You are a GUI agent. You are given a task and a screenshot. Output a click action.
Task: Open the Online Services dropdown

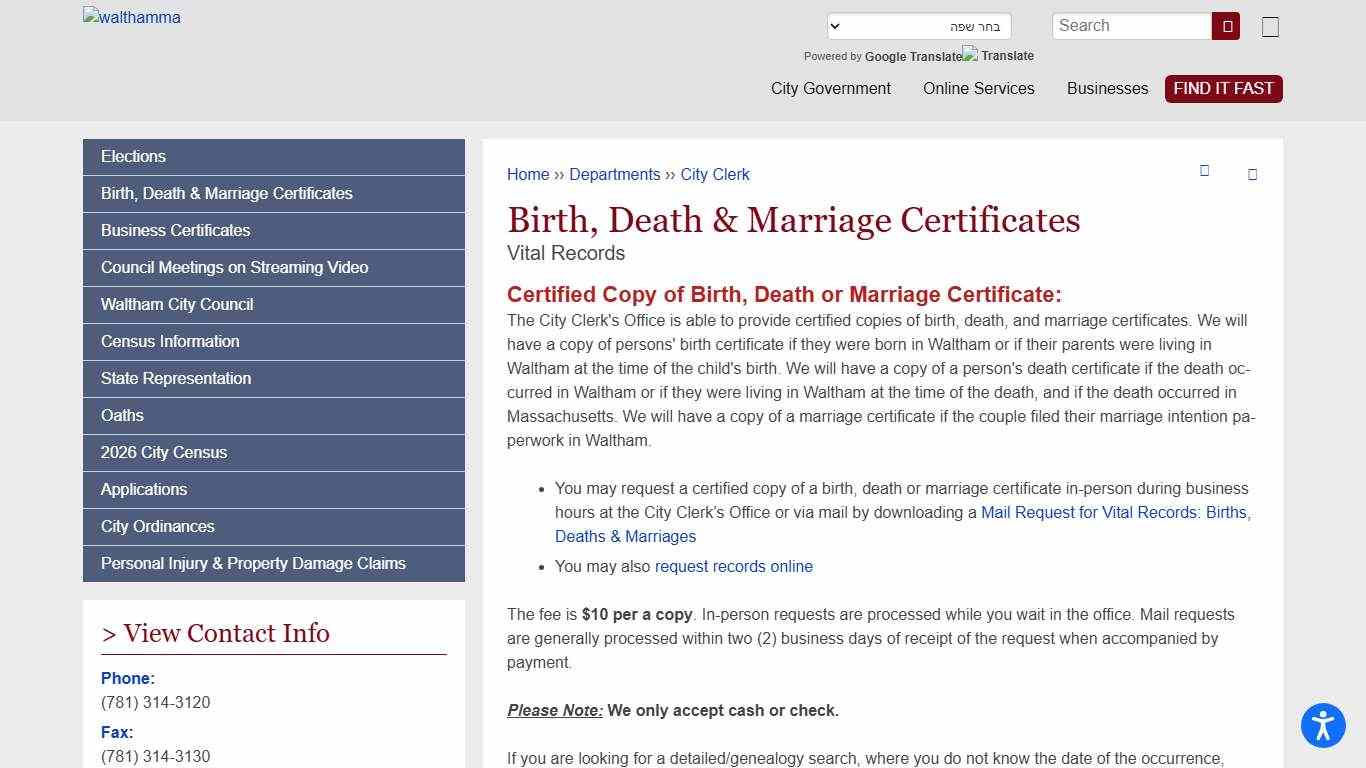(x=978, y=88)
